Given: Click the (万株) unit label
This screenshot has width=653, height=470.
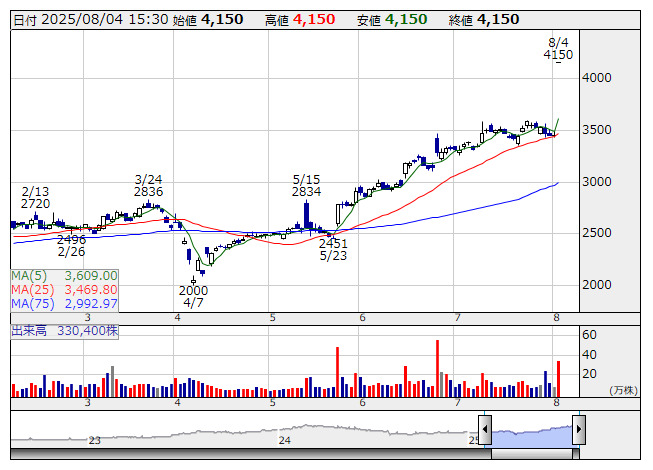Looking at the screenshot, I should 623,390.
